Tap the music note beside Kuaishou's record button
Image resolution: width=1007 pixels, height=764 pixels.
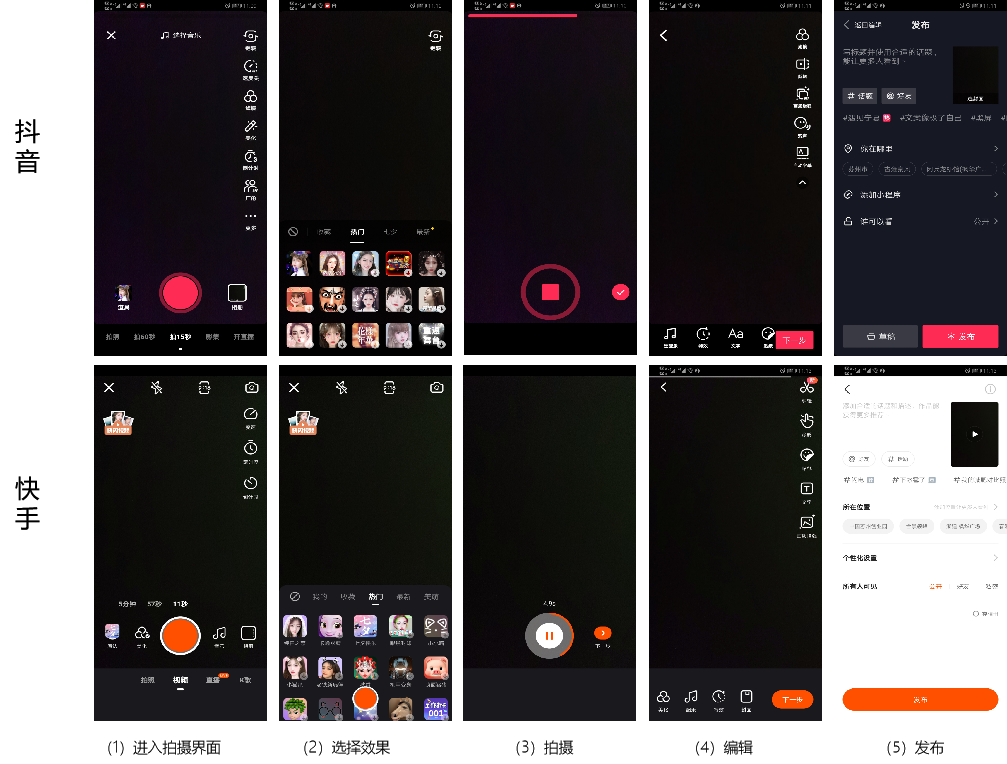click(x=219, y=633)
